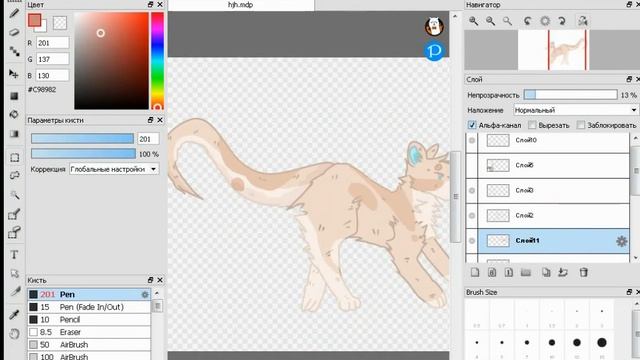Screen dimensions: 640x360
Task: Toggle visibility of Слой3 layer
Action: pyautogui.click(x=472, y=191)
